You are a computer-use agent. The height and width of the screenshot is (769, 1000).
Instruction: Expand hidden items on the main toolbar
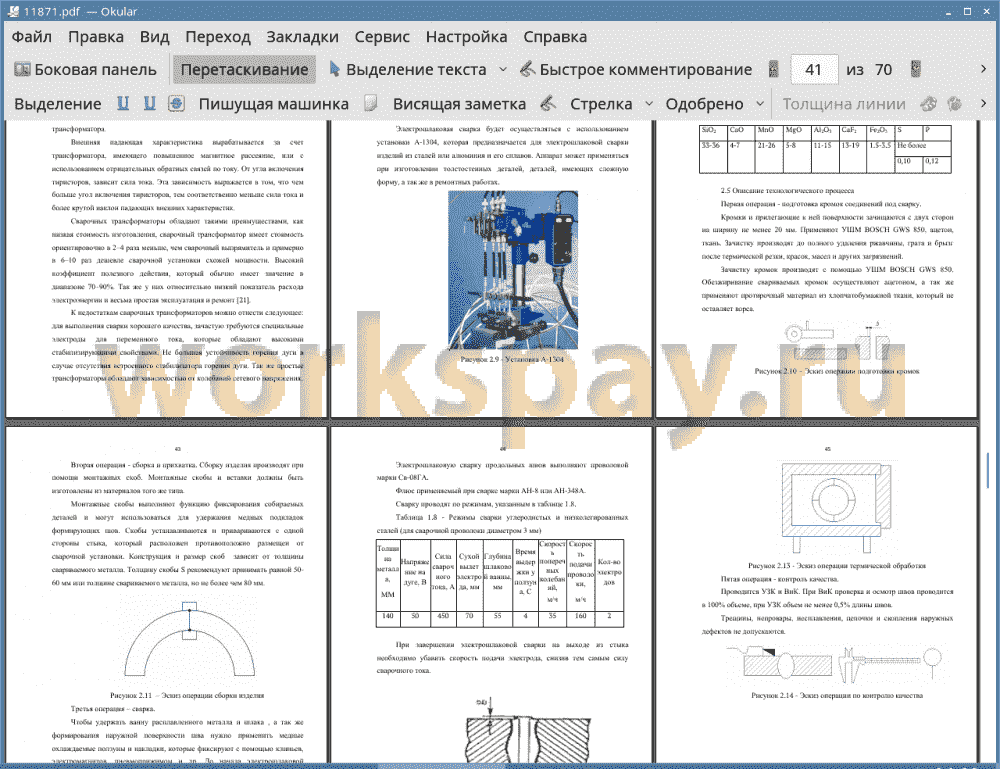(983, 69)
